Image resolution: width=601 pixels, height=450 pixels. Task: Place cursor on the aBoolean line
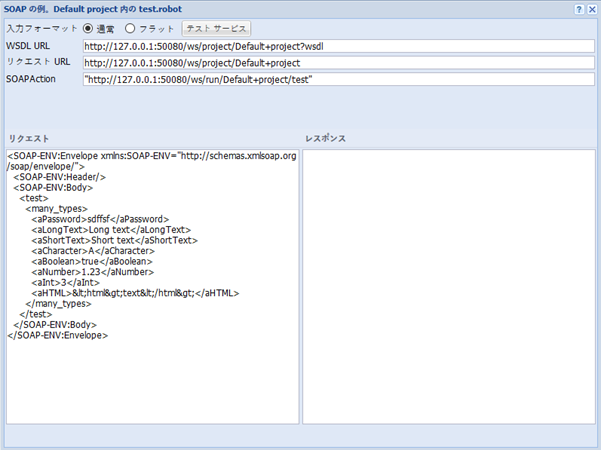click(103, 262)
